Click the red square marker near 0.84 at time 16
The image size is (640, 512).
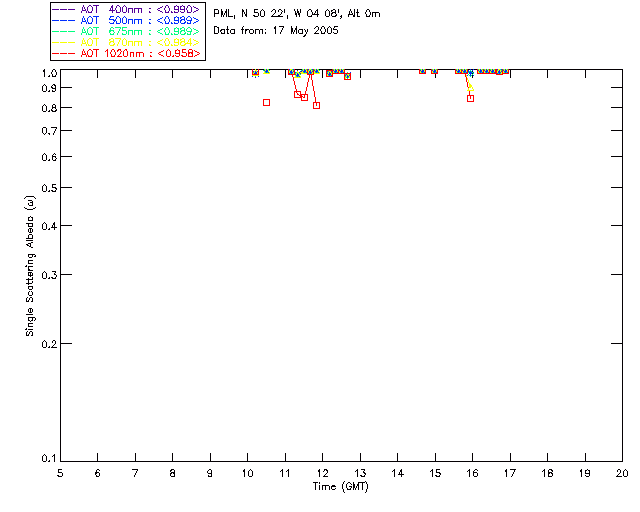(x=471, y=98)
